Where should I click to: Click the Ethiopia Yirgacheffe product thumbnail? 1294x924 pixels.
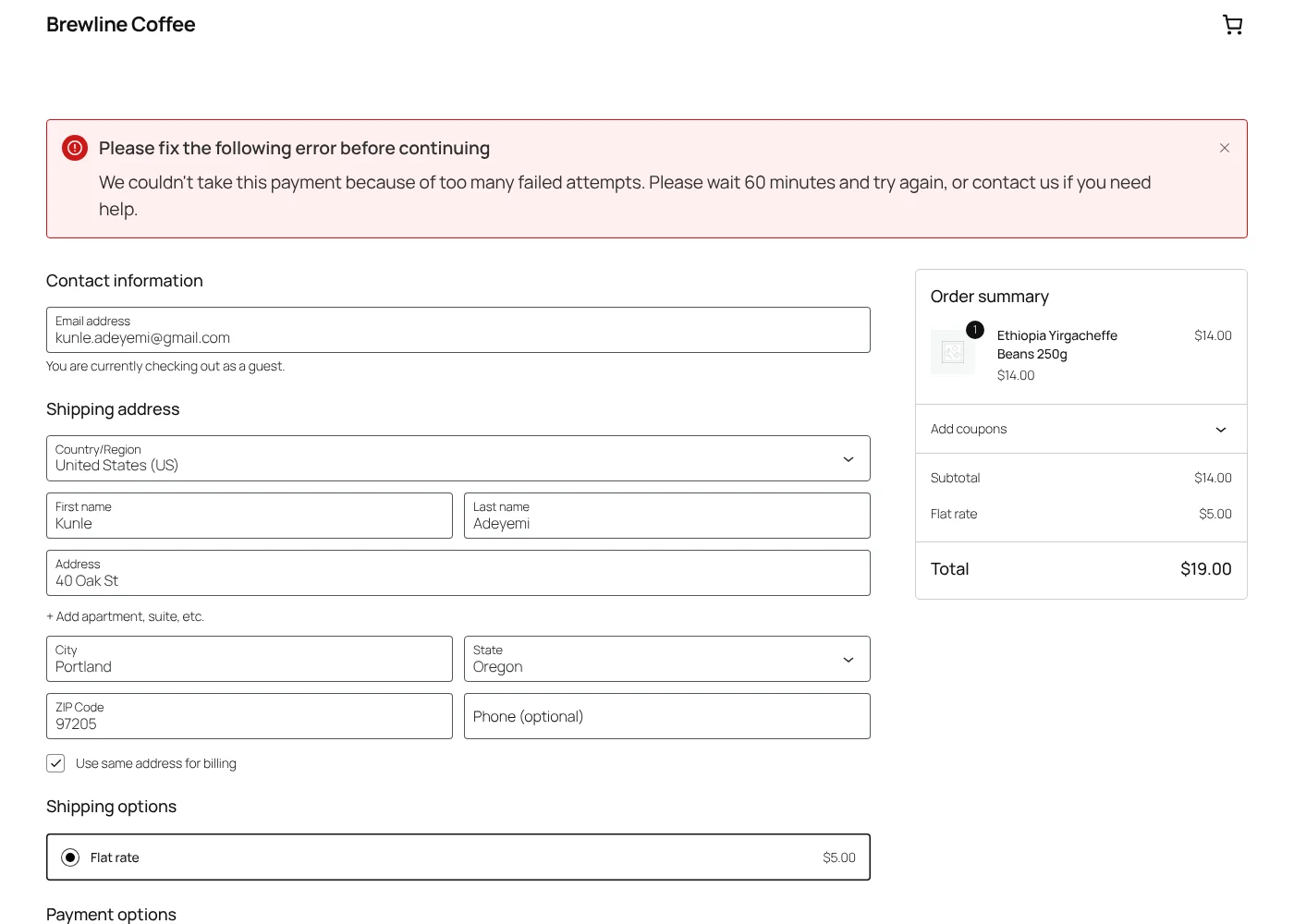pos(953,352)
